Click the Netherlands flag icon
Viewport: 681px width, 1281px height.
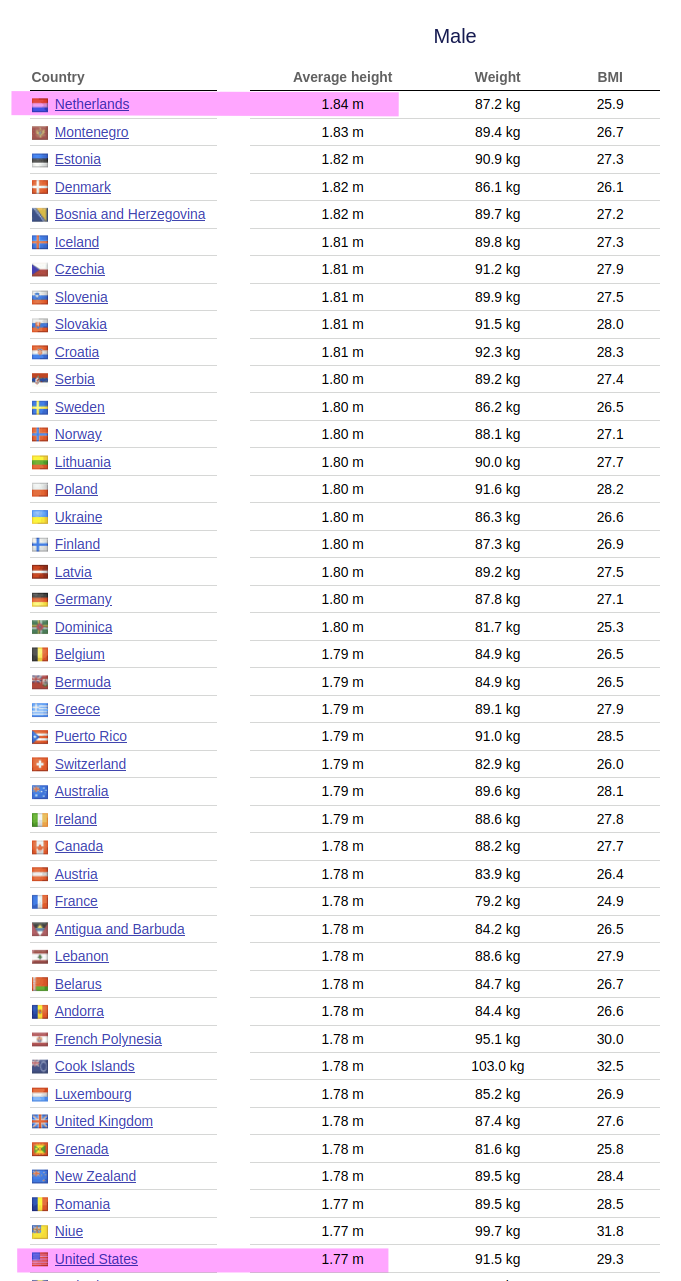pos(40,105)
